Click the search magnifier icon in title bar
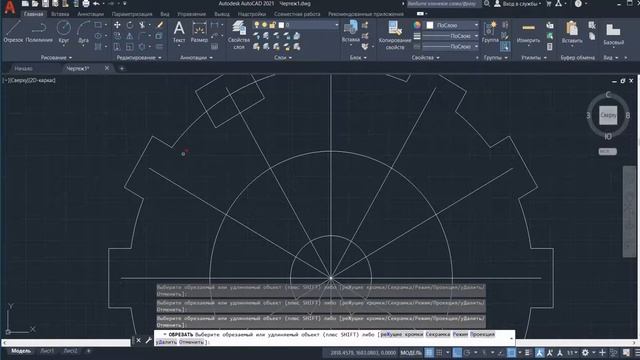640x360 pixels. (x=487, y=4)
